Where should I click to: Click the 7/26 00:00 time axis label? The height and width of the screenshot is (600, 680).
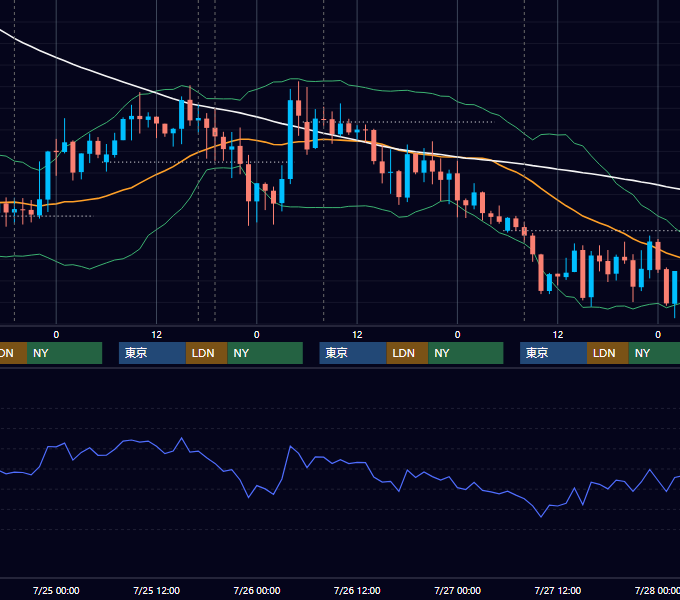pos(257,590)
